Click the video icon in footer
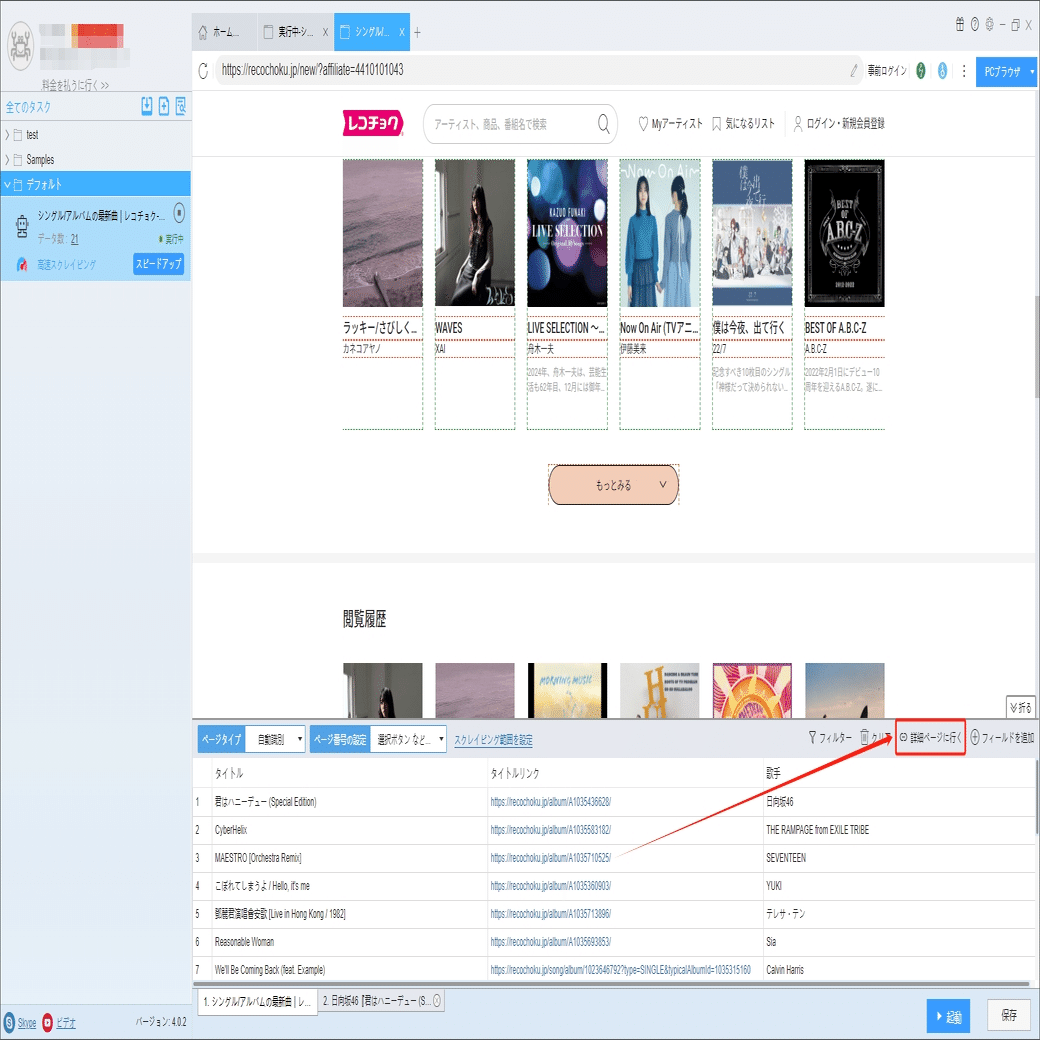Viewport: 1040px width, 1040px height. pos(48,1022)
